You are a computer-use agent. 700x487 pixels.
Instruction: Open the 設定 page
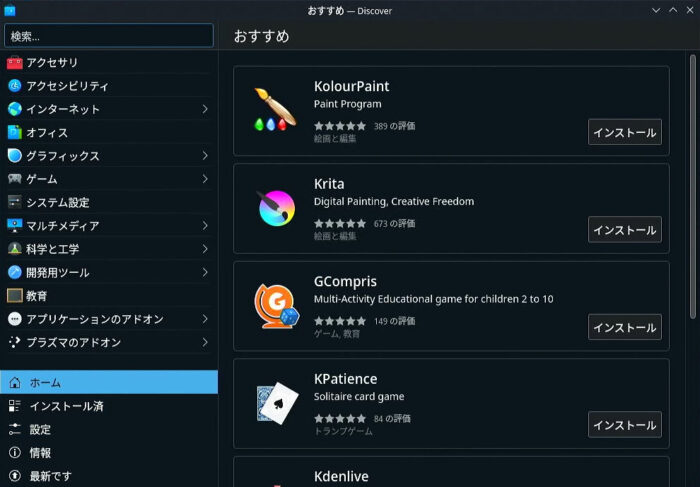109,429
